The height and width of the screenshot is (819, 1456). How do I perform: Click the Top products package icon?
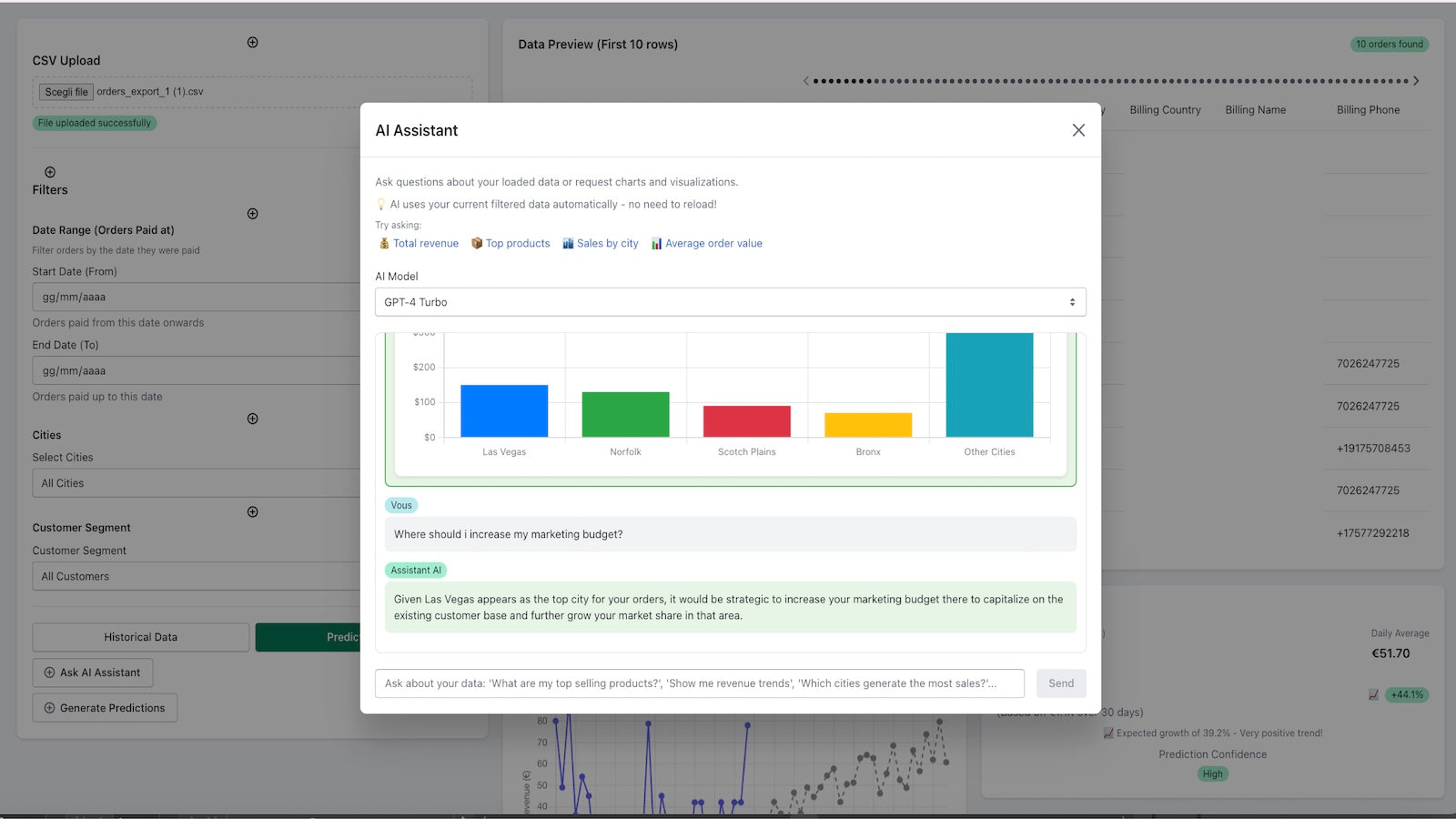point(477,243)
